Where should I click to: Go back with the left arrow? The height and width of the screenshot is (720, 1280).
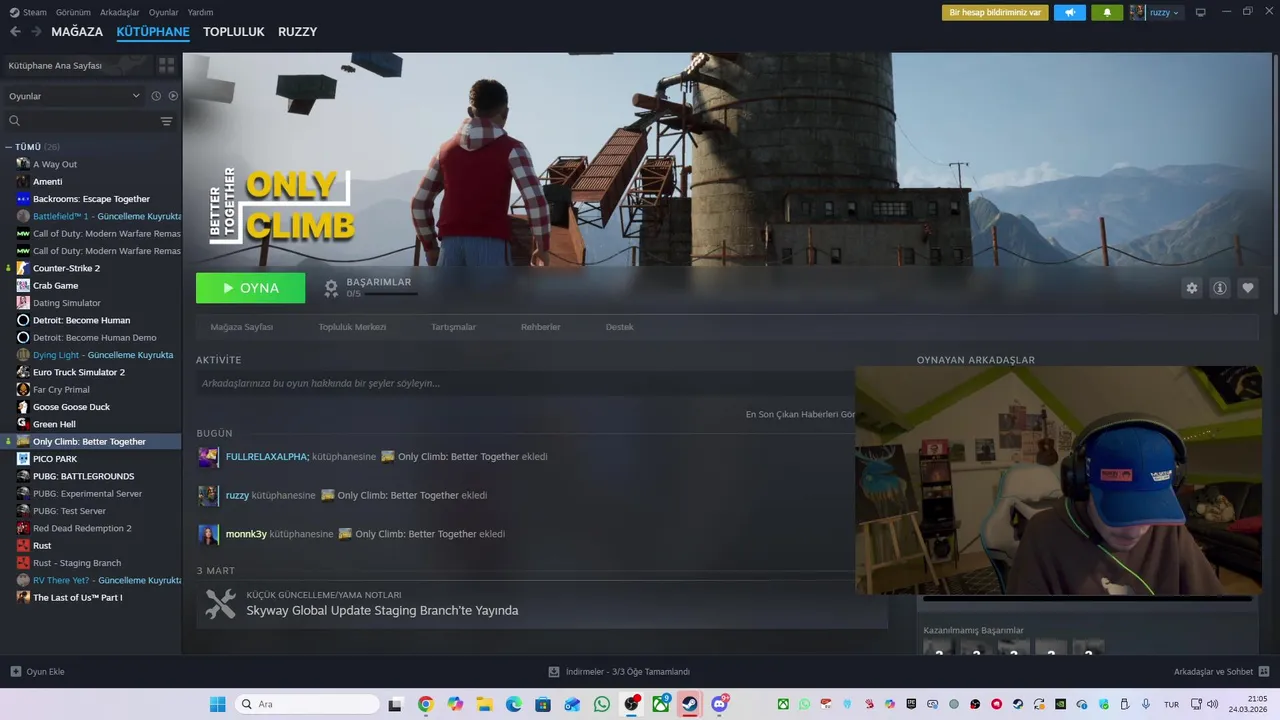coord(15,32)
